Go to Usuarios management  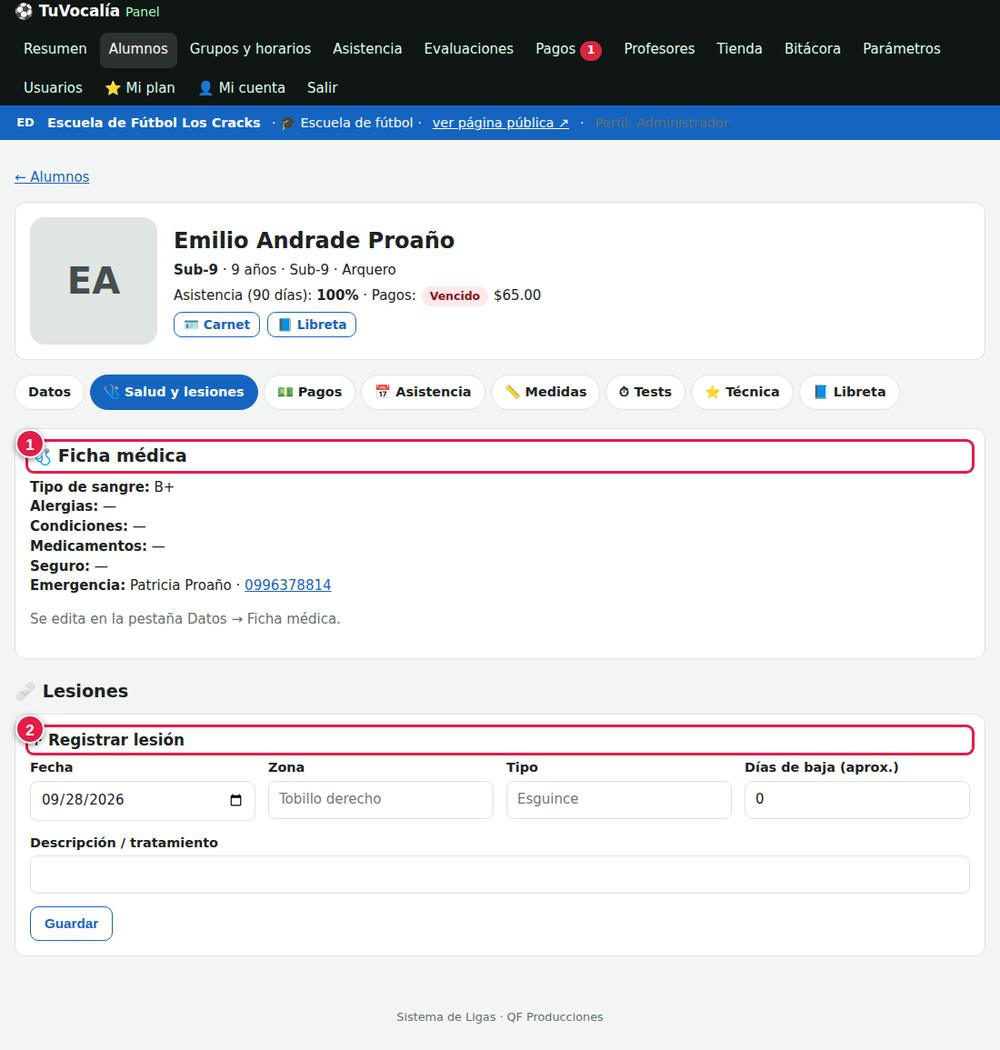(53, 88)
